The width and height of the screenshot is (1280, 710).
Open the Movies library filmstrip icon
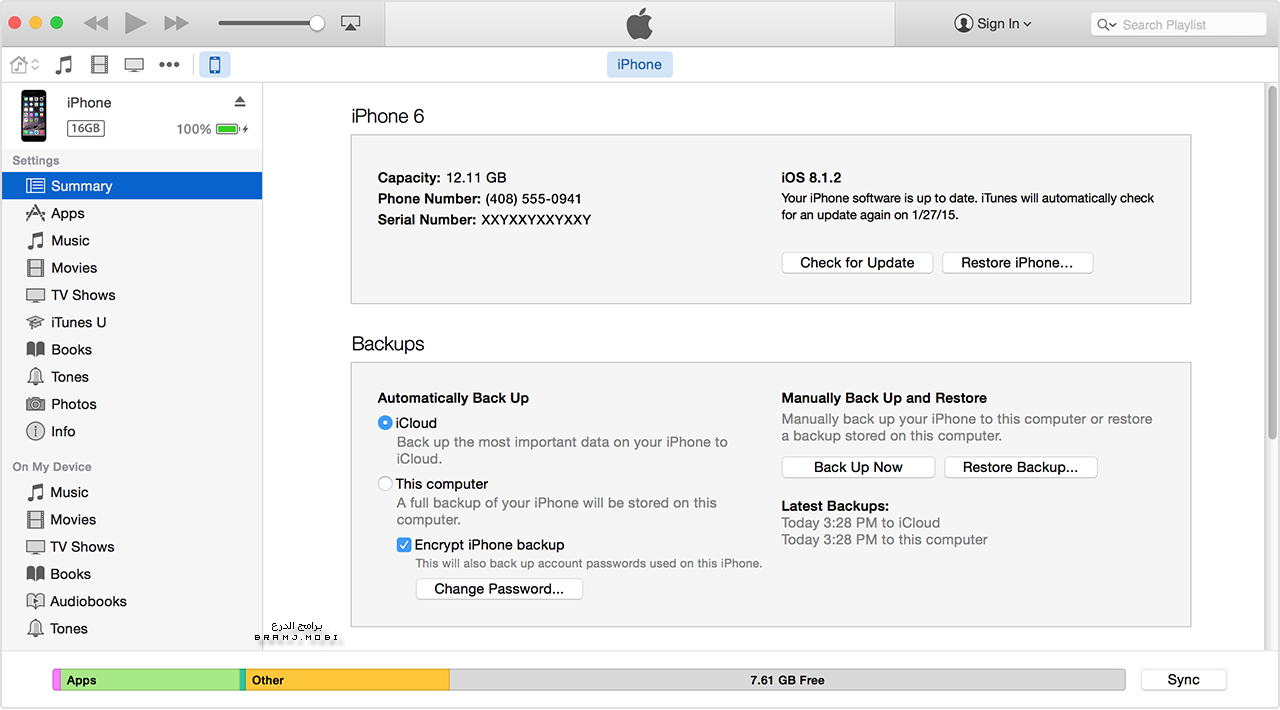point(99,65)
